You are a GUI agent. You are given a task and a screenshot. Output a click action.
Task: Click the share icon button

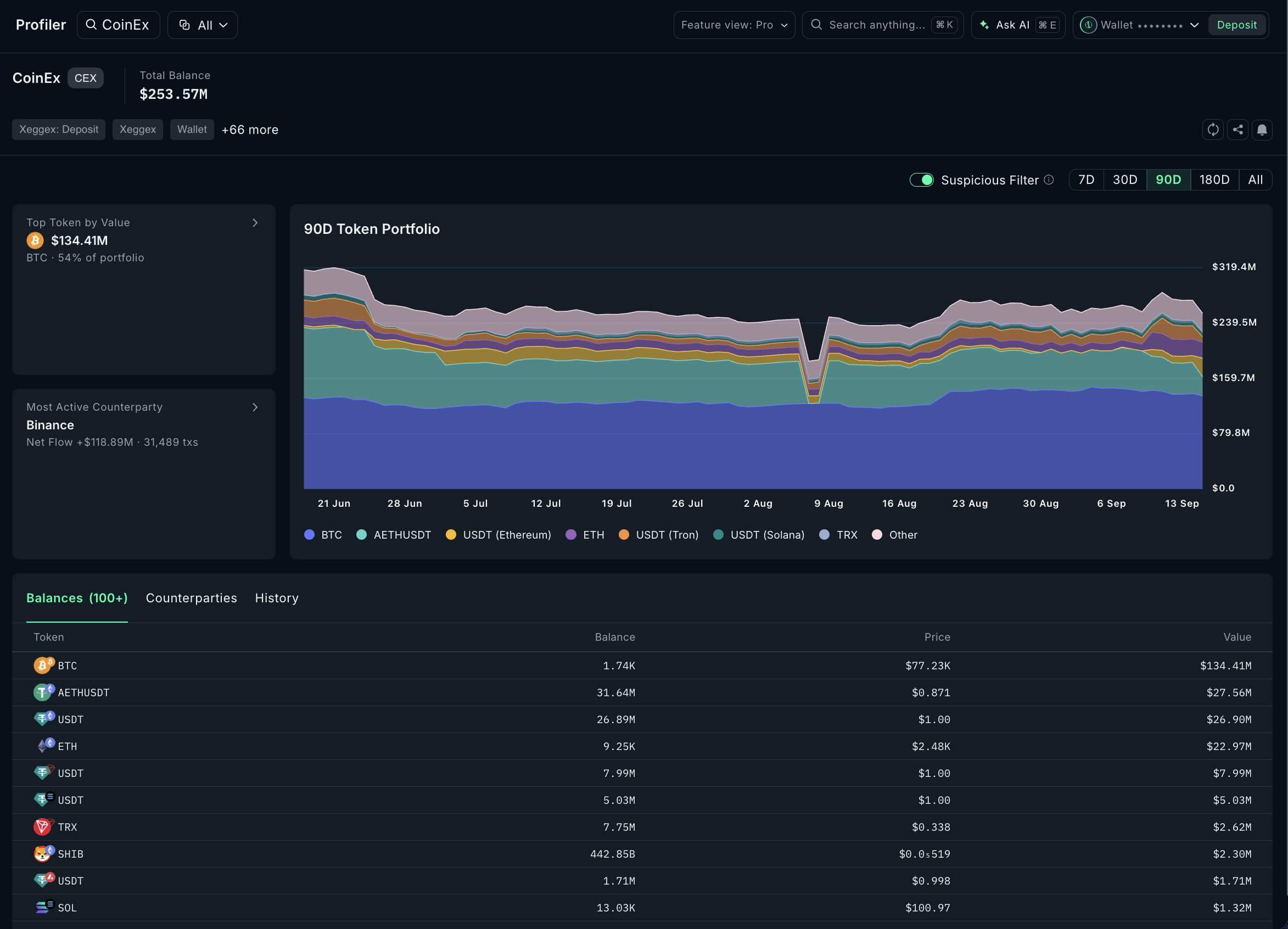tap(1237, 130)
